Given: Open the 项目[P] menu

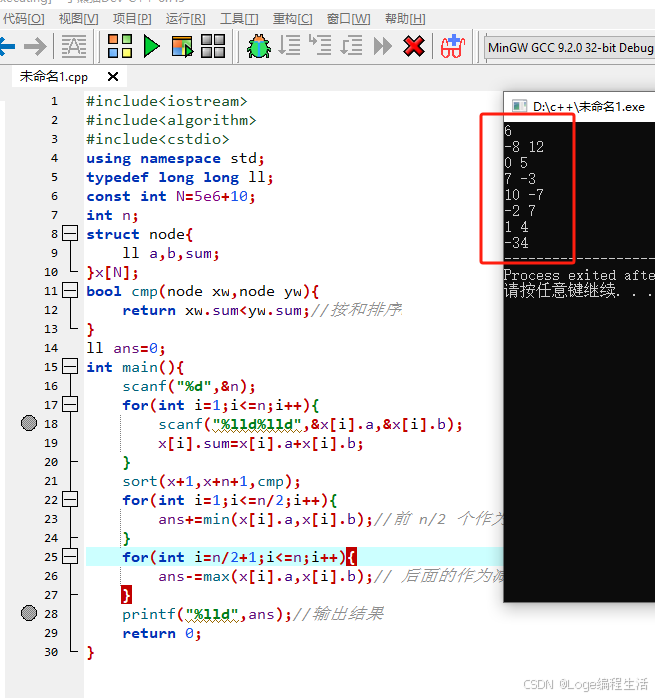Looking at the screenshot, I should (x=132, y=19).
